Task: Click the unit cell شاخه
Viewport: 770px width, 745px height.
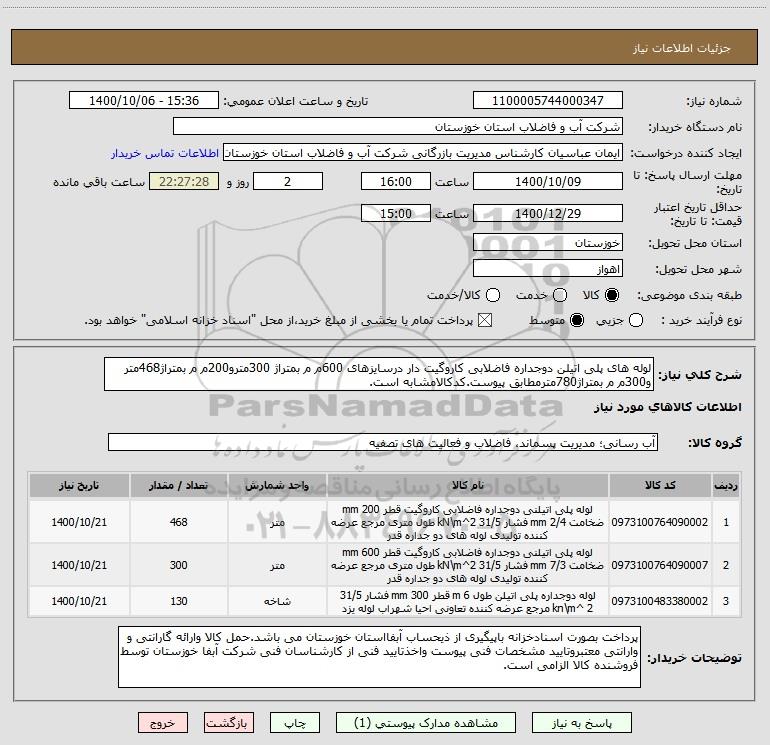Action: coord(277,601)
